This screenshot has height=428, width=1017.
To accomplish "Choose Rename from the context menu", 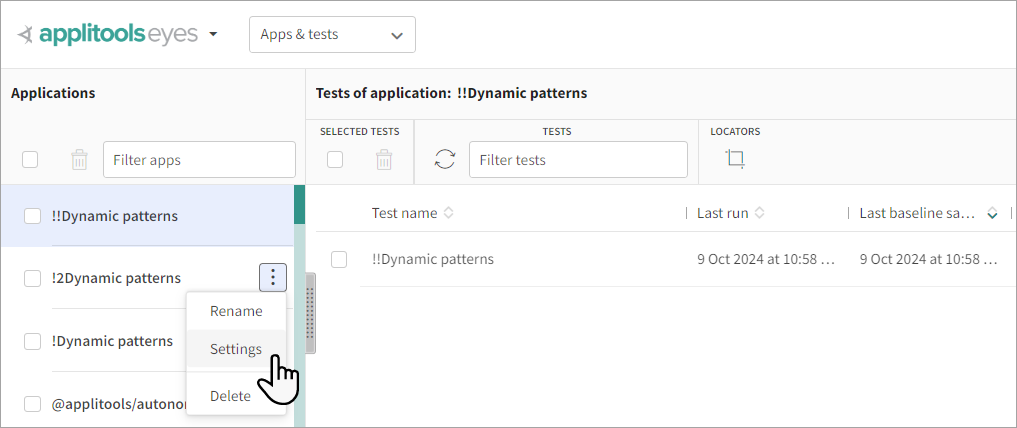I will pos(236,311).
